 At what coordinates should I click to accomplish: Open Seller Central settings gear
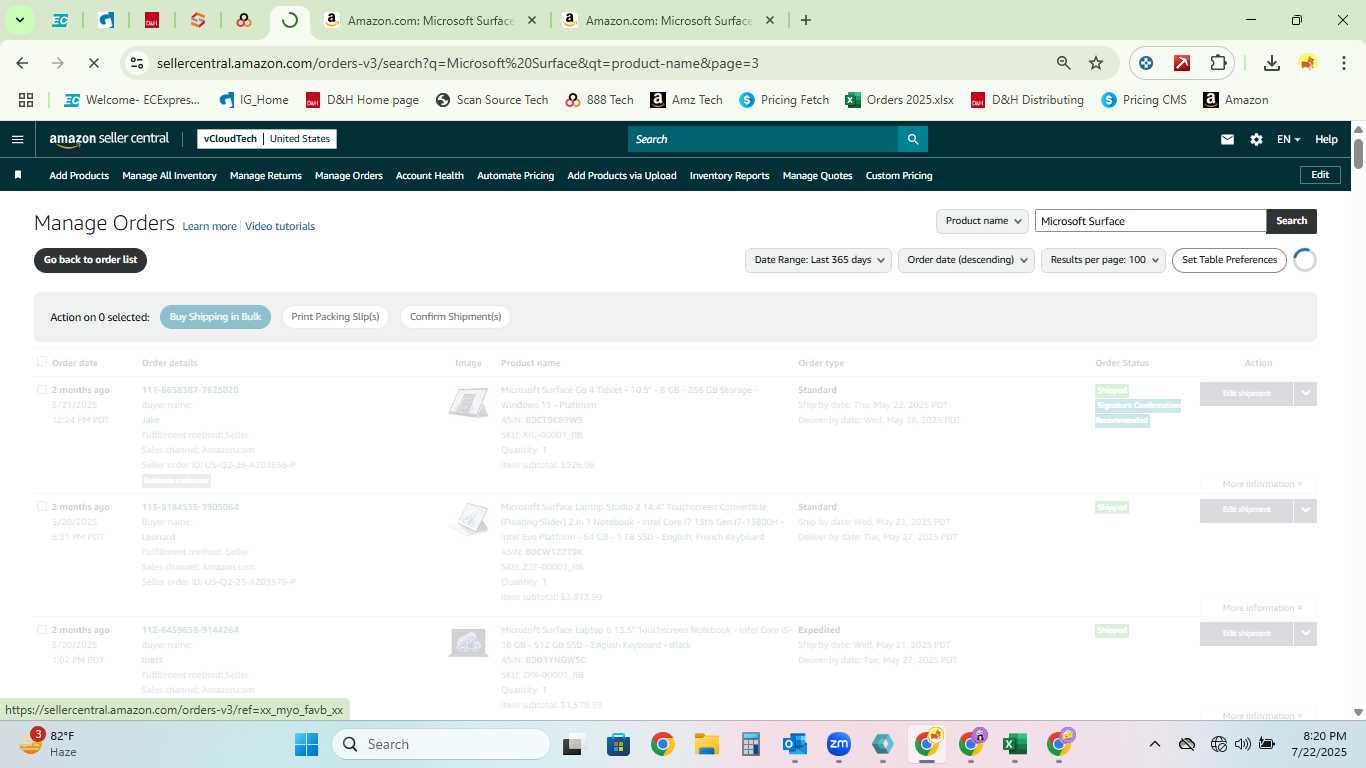tap(1256, 139)
